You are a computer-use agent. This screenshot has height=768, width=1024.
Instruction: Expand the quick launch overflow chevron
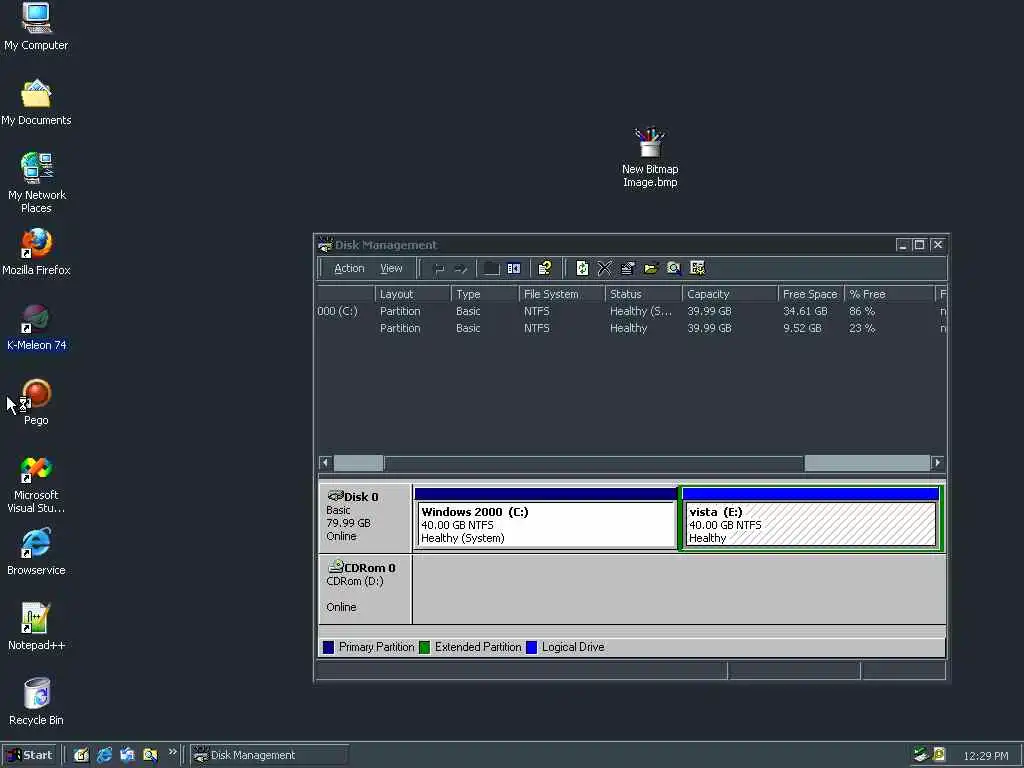tap(172, 752)
